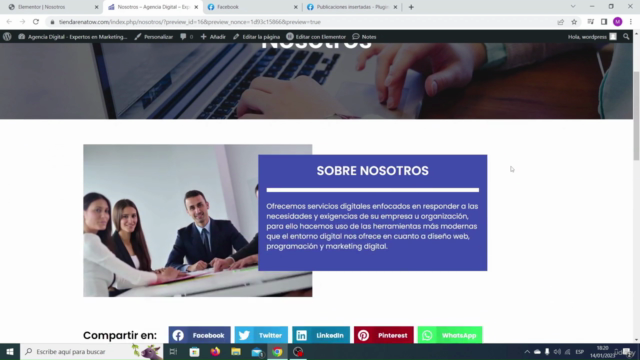Share on LinkedIn button

pyautogui.click(x=321, y=335)
